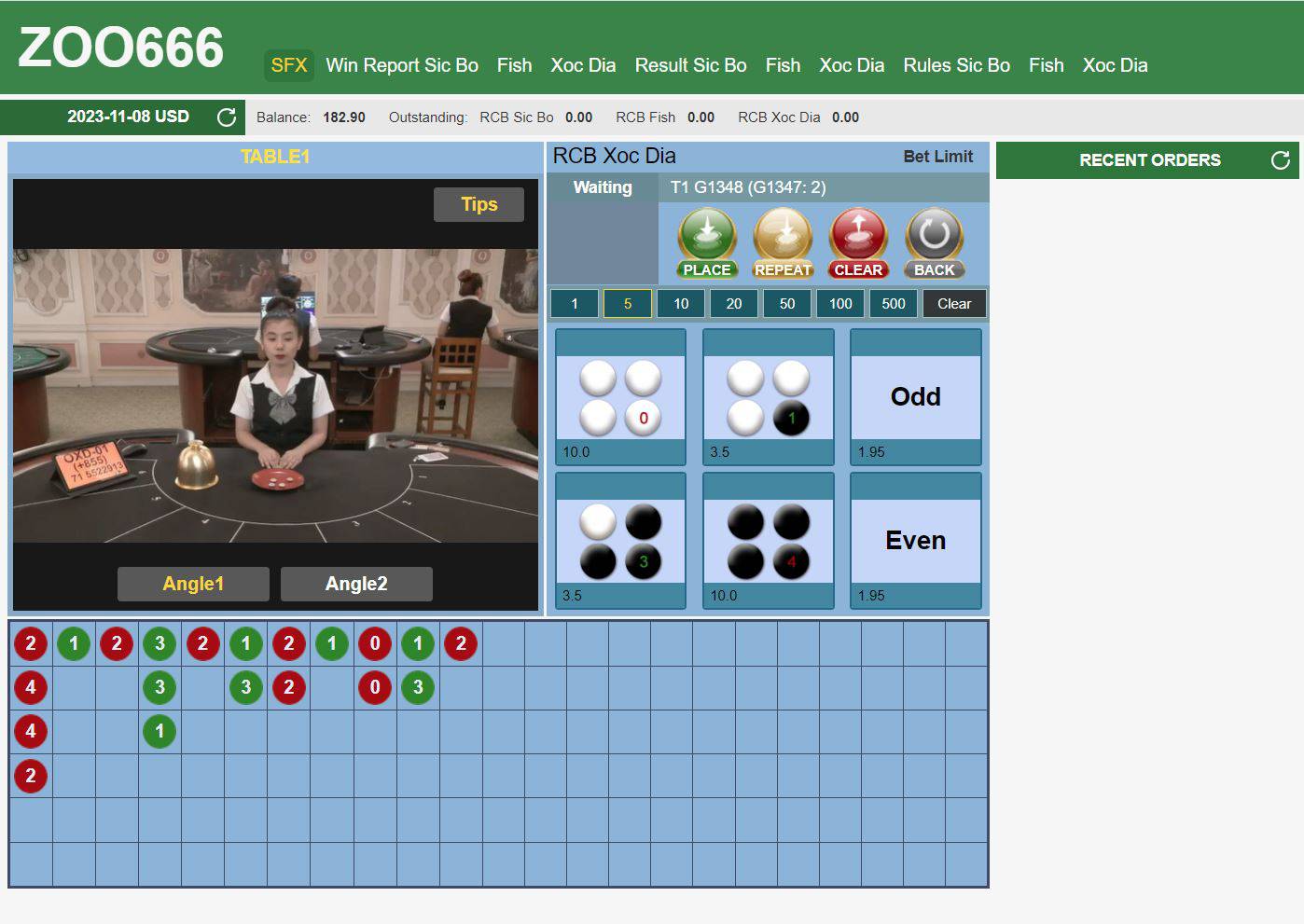Choose chip value 500
The height and width of the screenshot is (924, 1304).
tap(894, 304)
